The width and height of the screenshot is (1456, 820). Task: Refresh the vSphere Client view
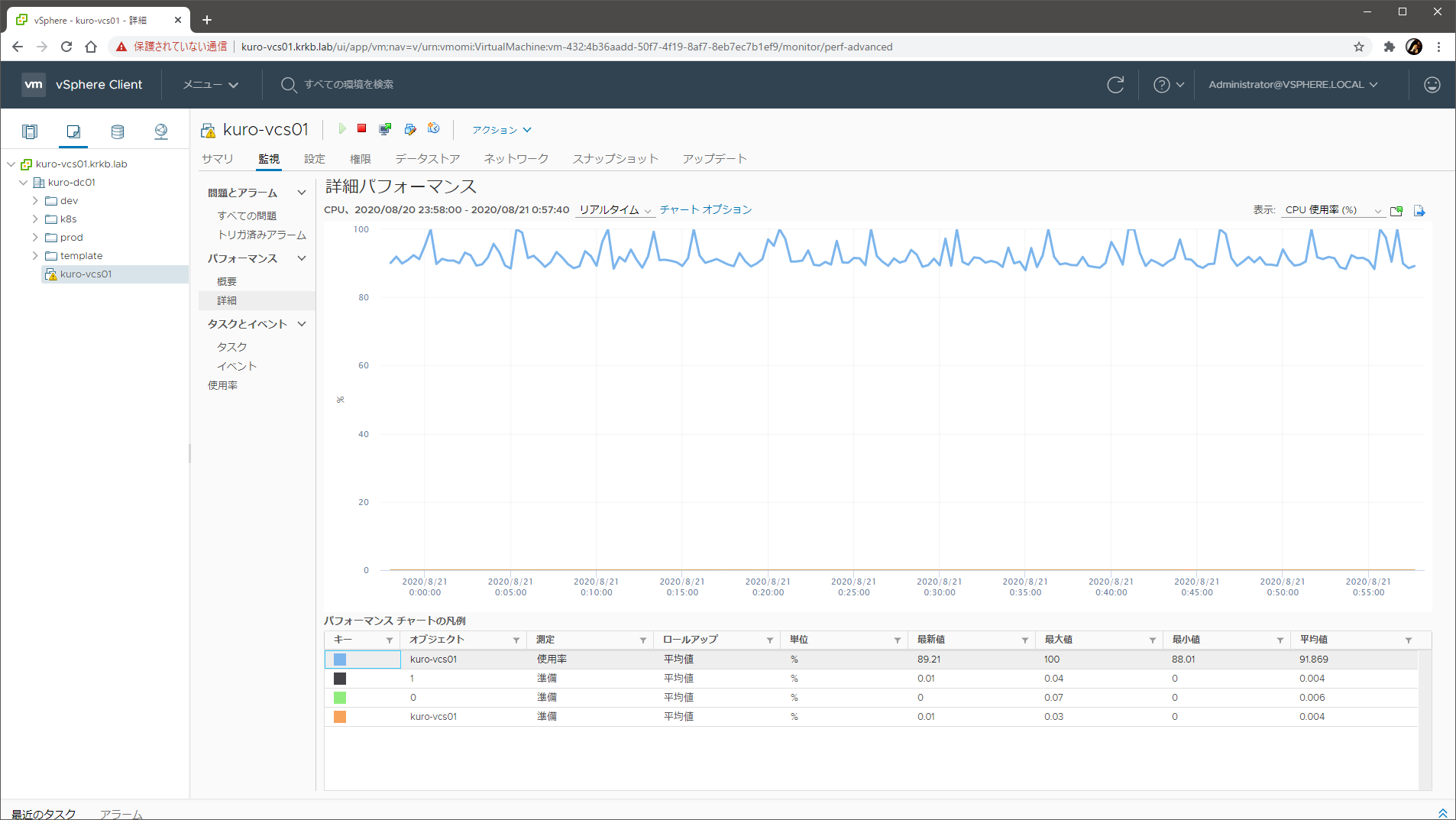click(1115, 85)
